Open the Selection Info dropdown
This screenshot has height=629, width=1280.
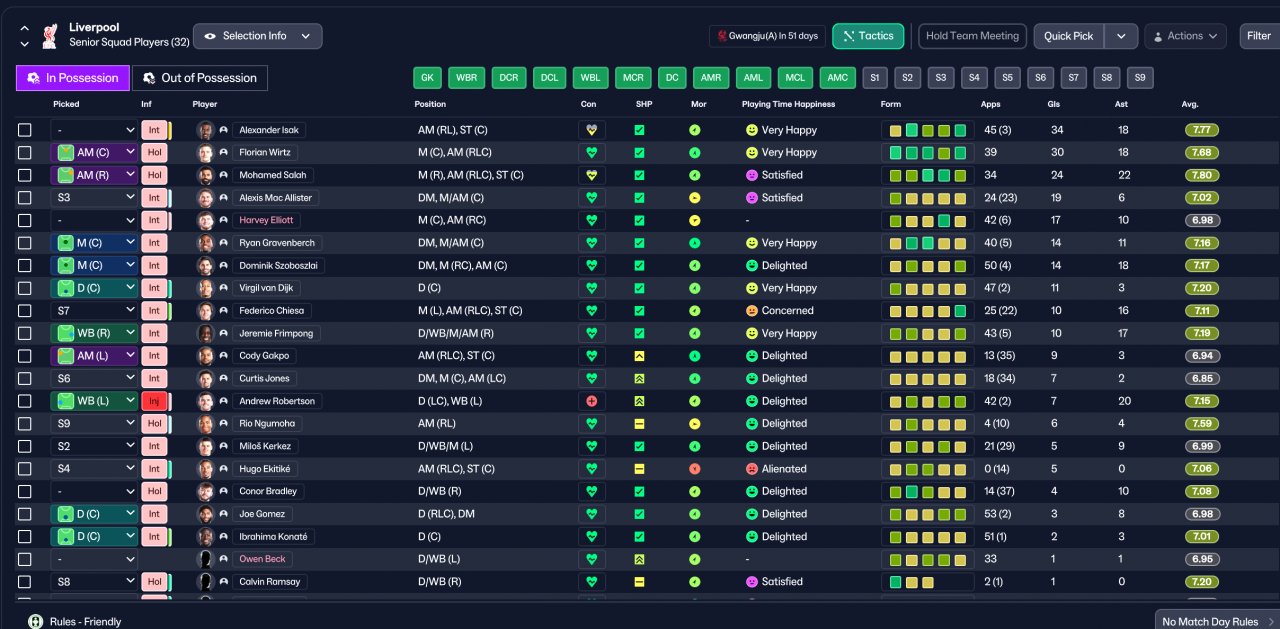point(257,36)
